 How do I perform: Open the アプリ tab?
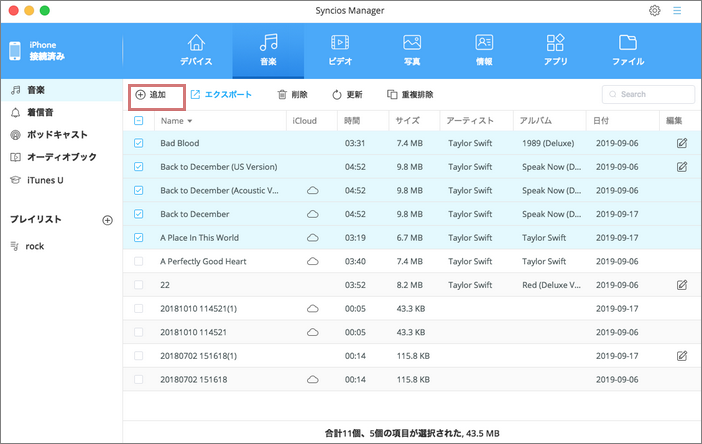click(x=556, y=50)
